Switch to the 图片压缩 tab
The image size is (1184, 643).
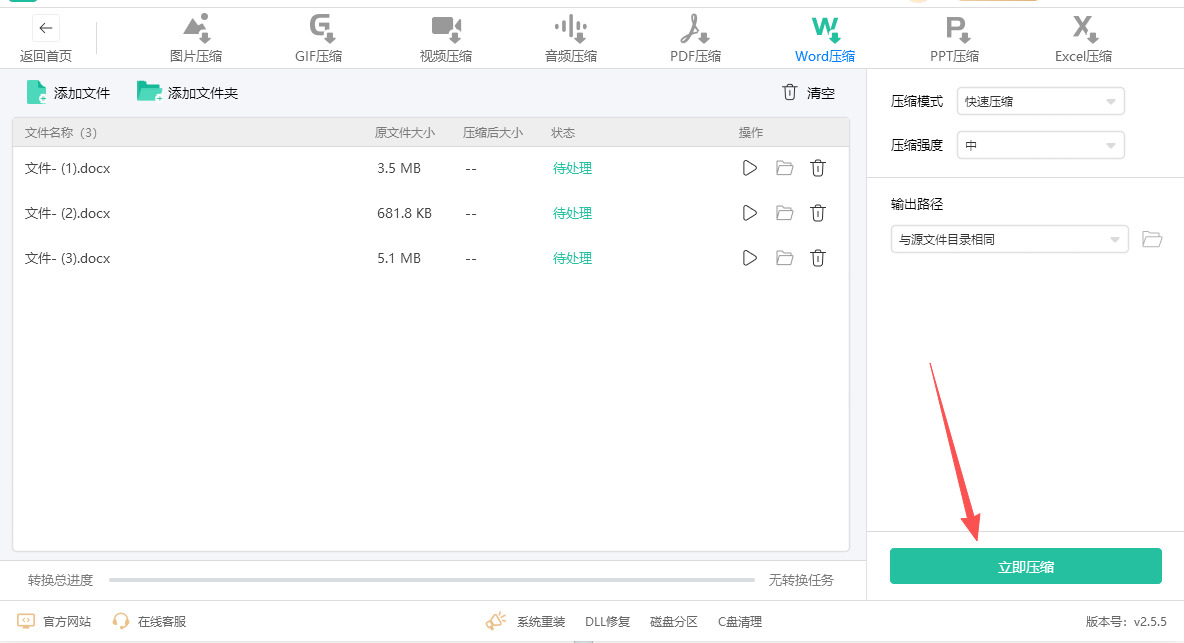pos(196,38)
